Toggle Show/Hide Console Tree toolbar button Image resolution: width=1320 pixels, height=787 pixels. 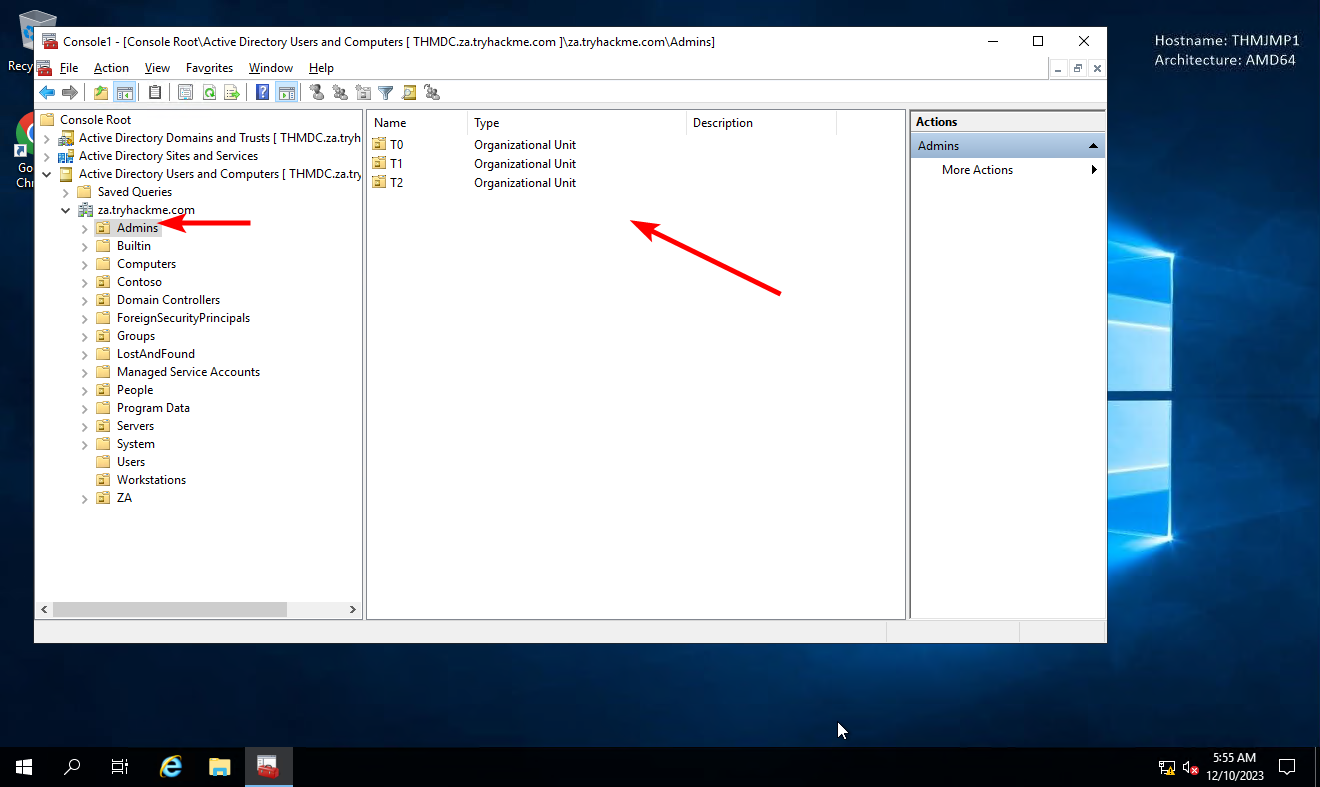124,92
